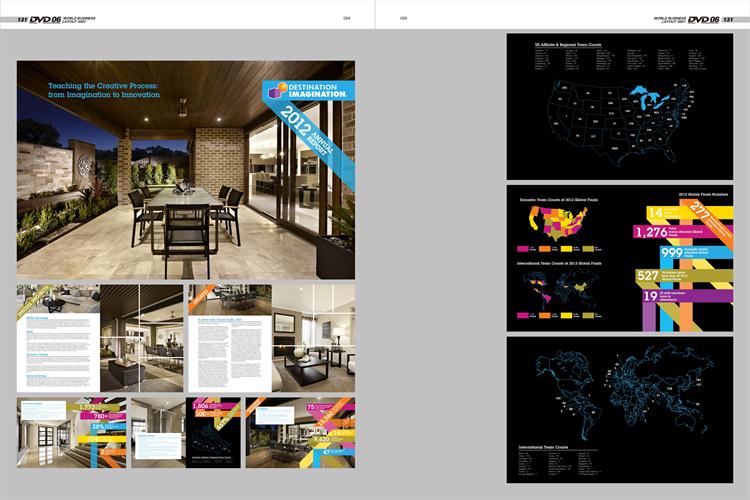Open the bottom-left spread thumbnail with staircase

point(72,433)
